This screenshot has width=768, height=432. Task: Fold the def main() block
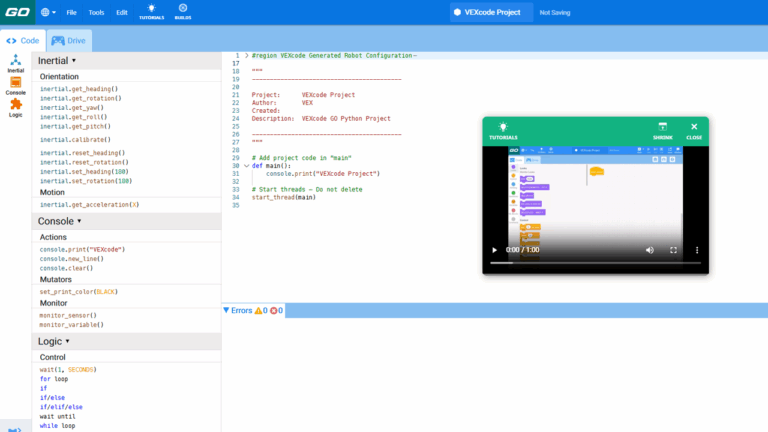247,166
